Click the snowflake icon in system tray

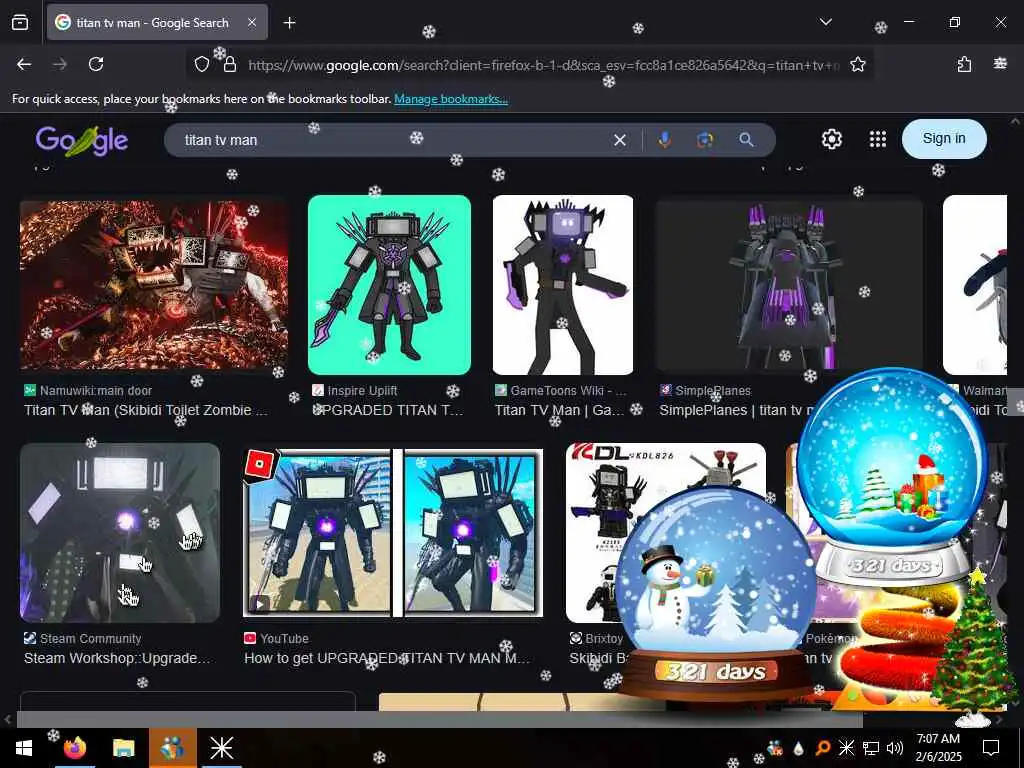click(x=846, y=748)
